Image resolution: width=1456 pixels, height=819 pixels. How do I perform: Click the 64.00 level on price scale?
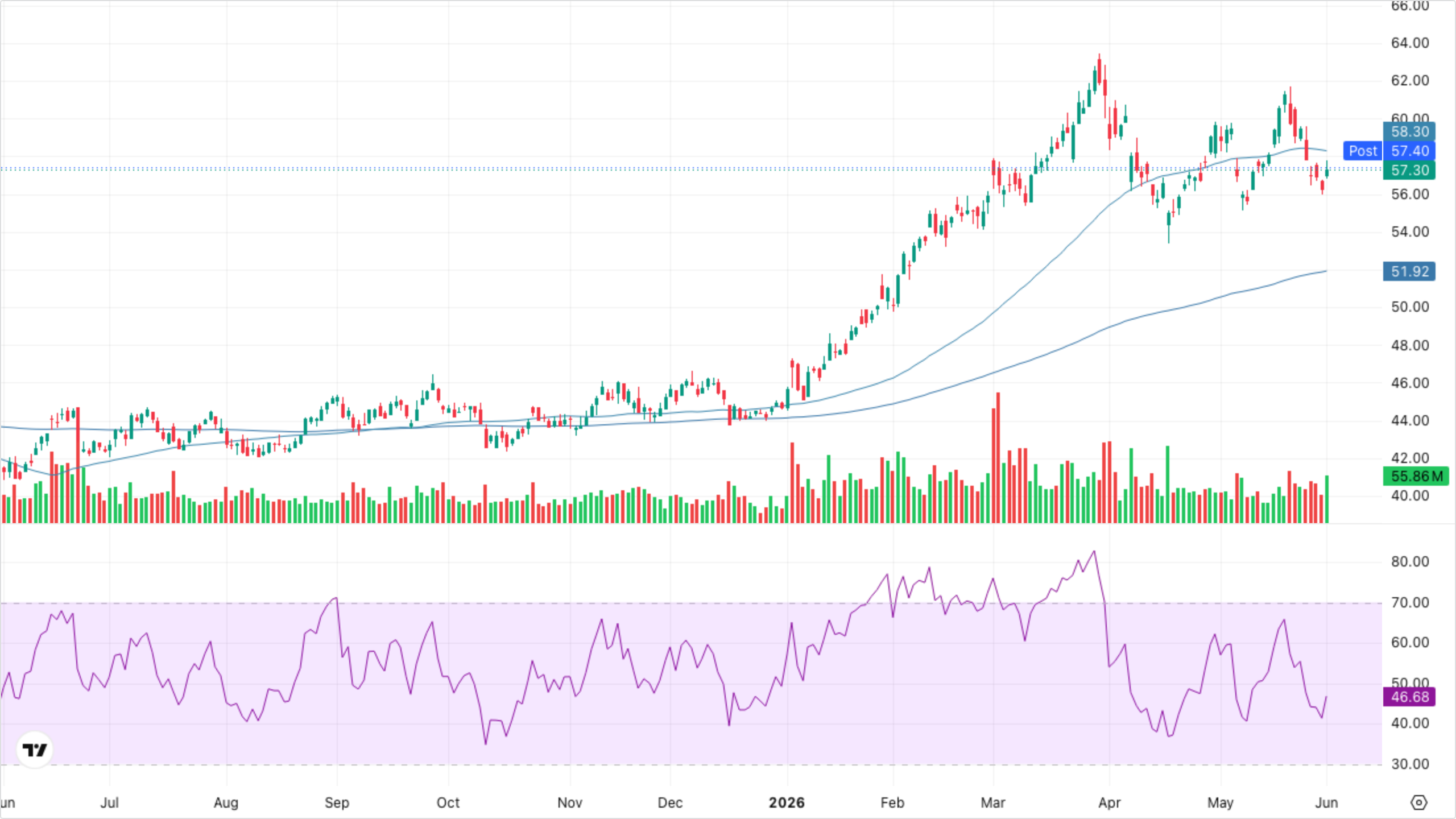pyautogui.click(x=1410, y=43)
